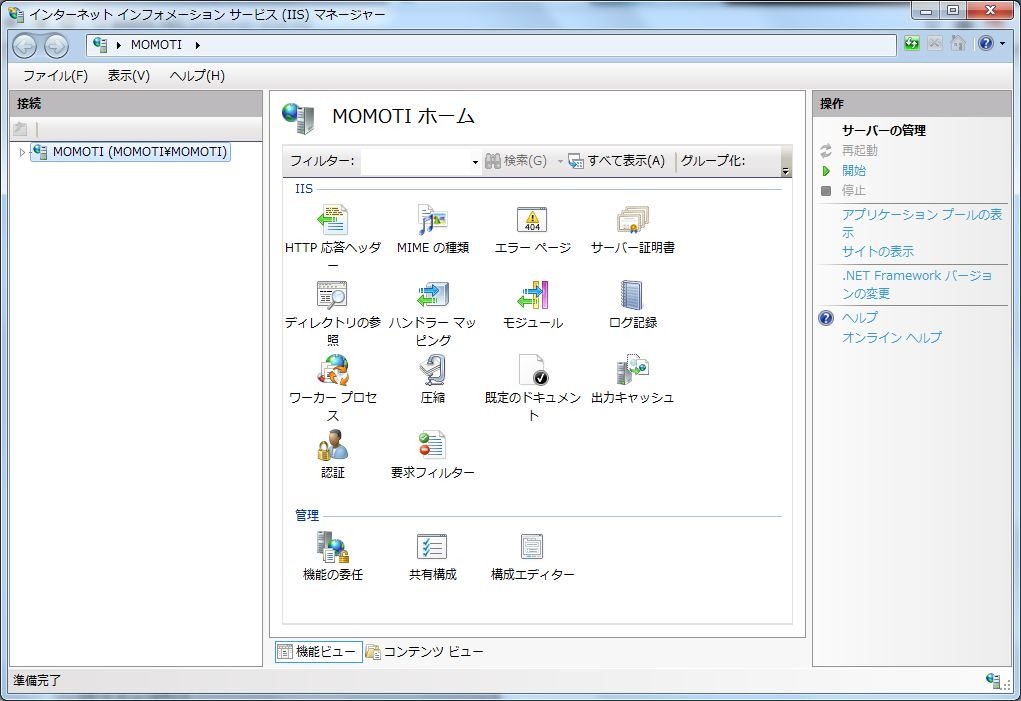
Task: Open 共有構成 management icon
Action: (x=432, y=547)
